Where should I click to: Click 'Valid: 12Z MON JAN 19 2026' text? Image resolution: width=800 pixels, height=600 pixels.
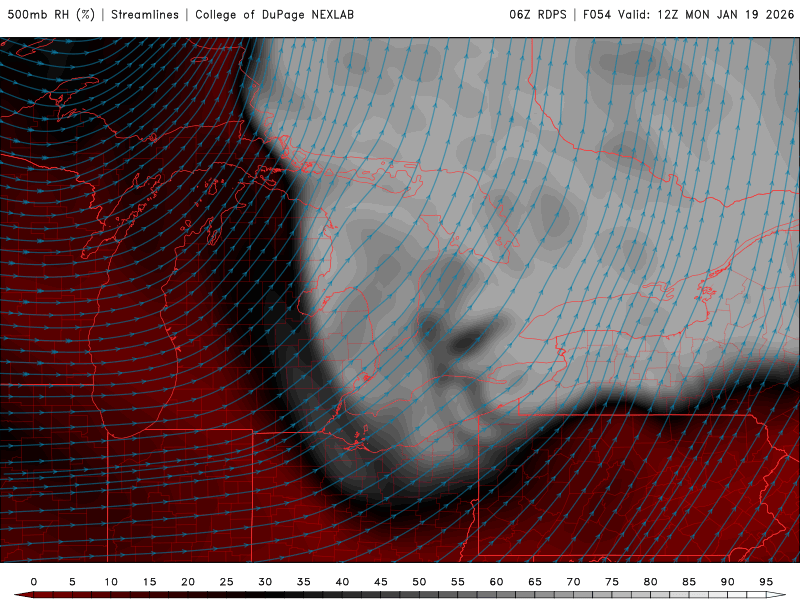coord(706,15)
